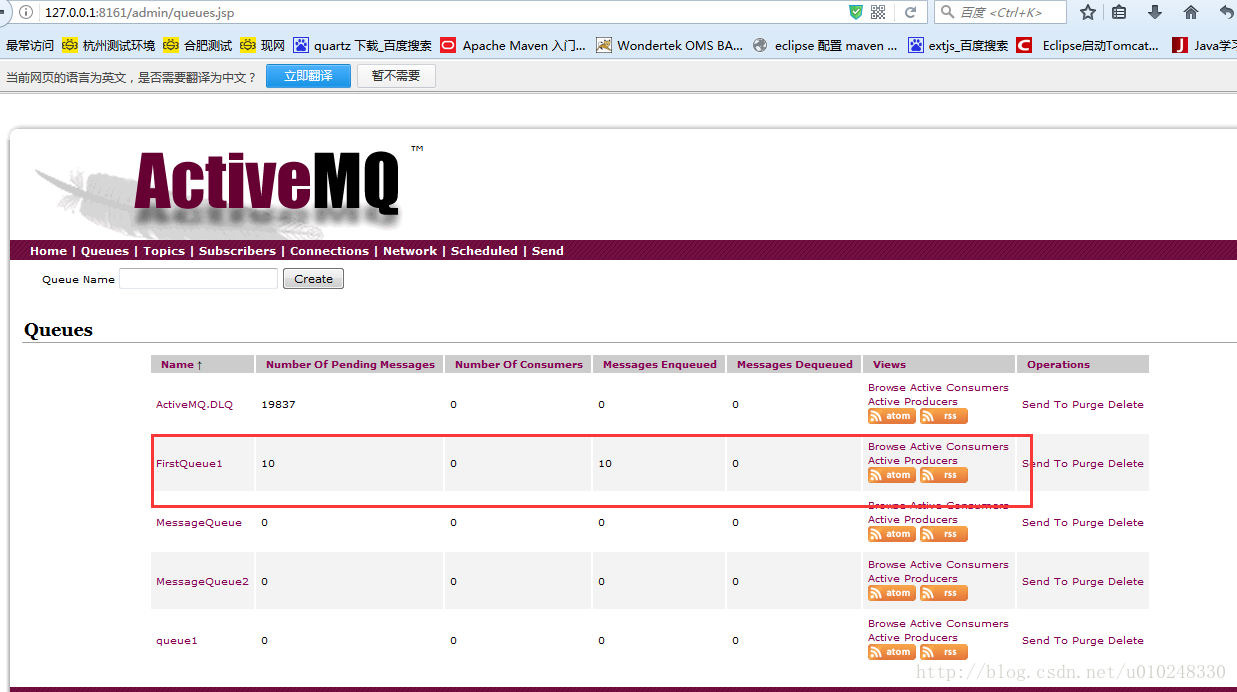The image size is (1237, 692).
Task: Go to browser home page icon
Action: tap(1190, 12)
